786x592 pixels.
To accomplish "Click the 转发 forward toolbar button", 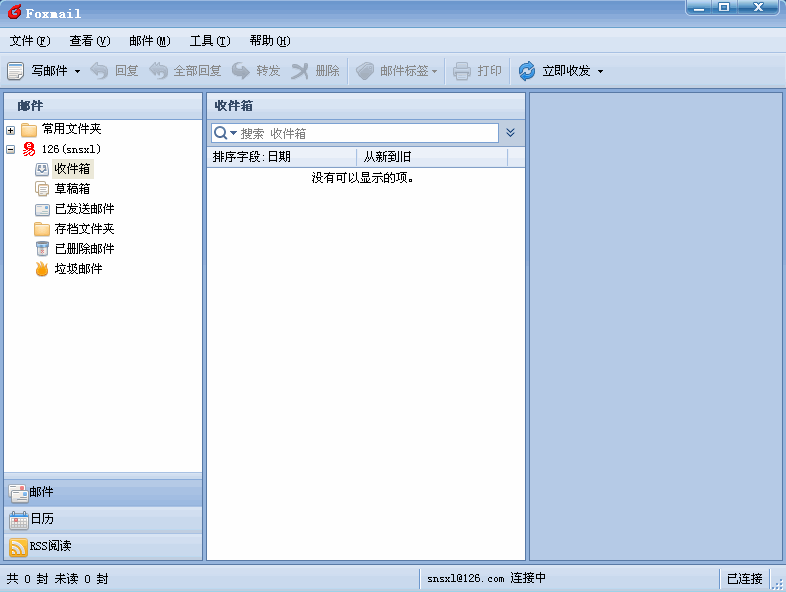I will (256, 71).
